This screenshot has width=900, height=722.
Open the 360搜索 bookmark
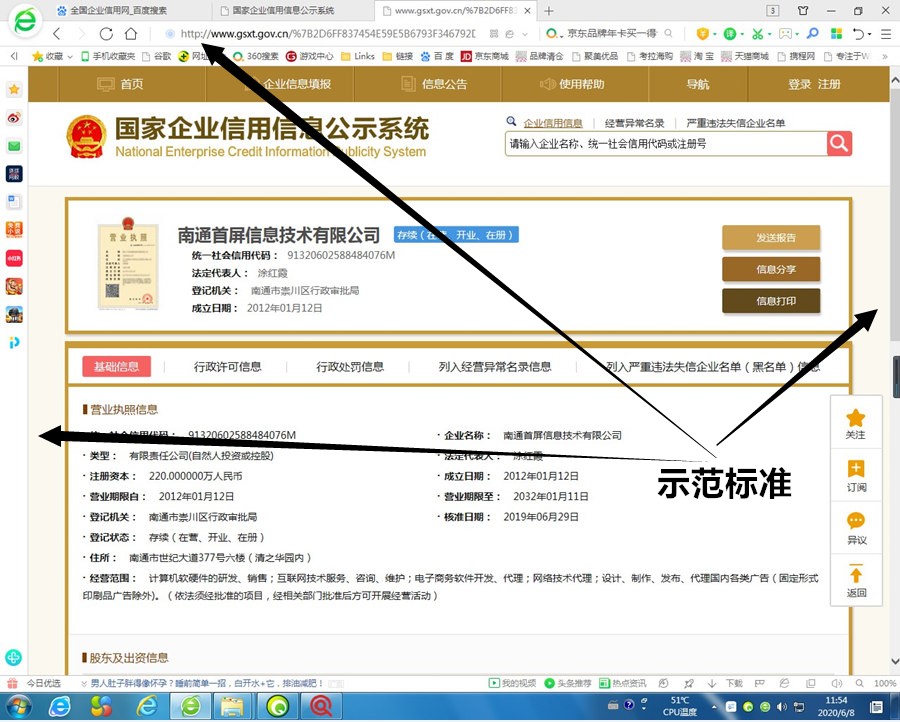pyautogui.click(x=256, y=56)
